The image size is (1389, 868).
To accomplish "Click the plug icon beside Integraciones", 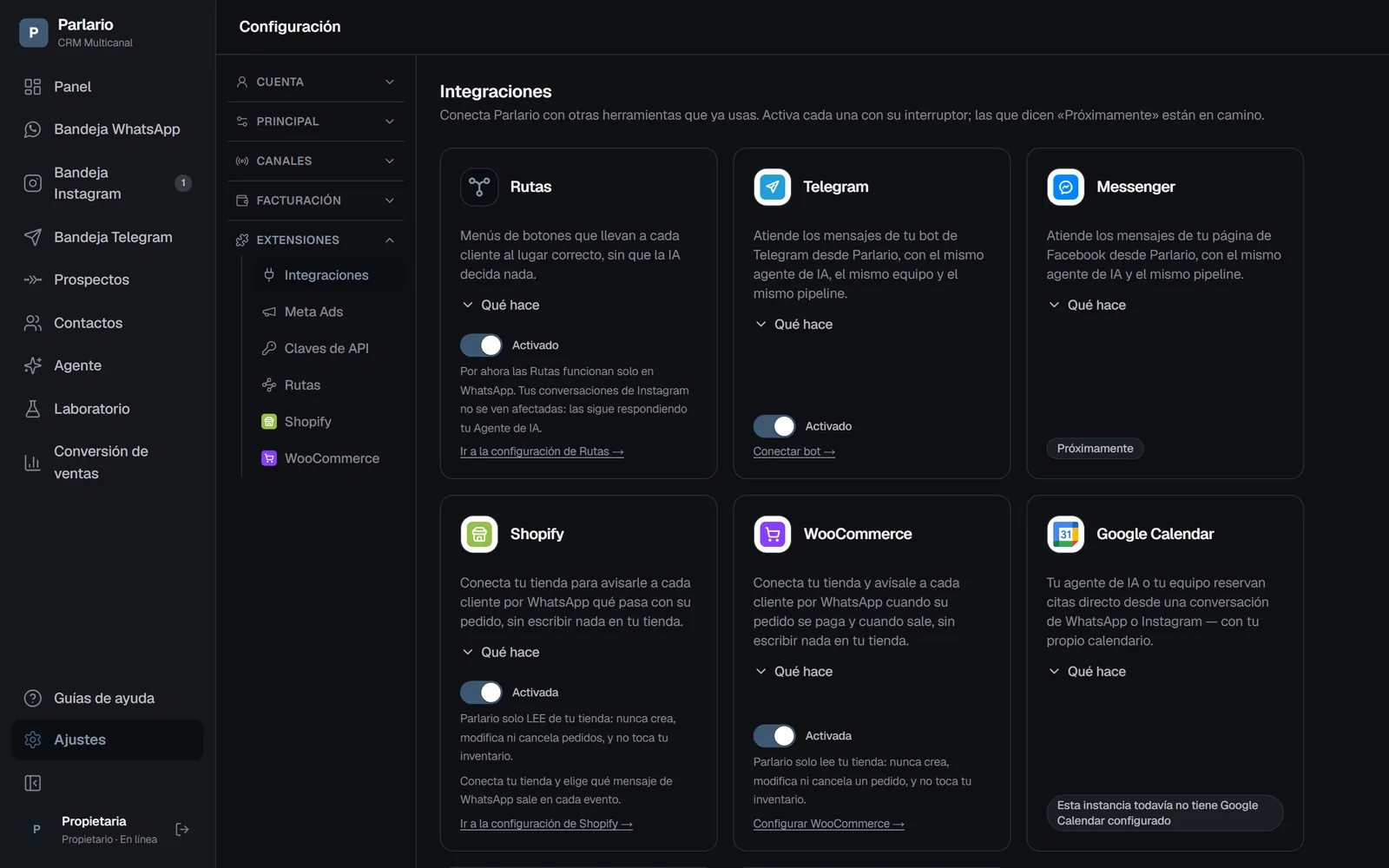I will coord(269,275).
